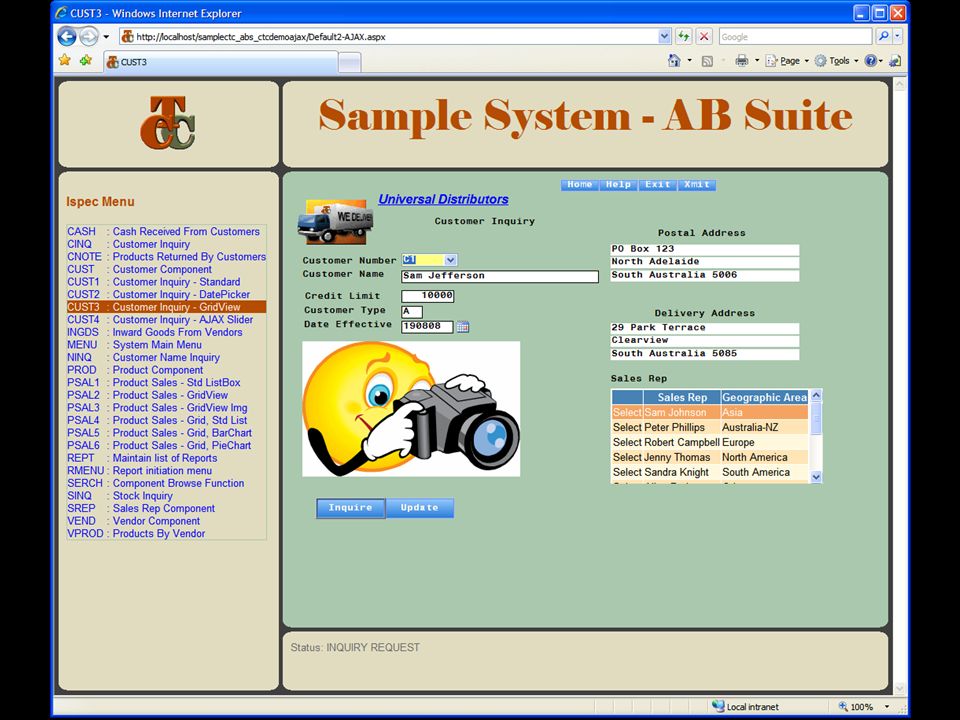Print the page using the printer icon

point(741,61)
